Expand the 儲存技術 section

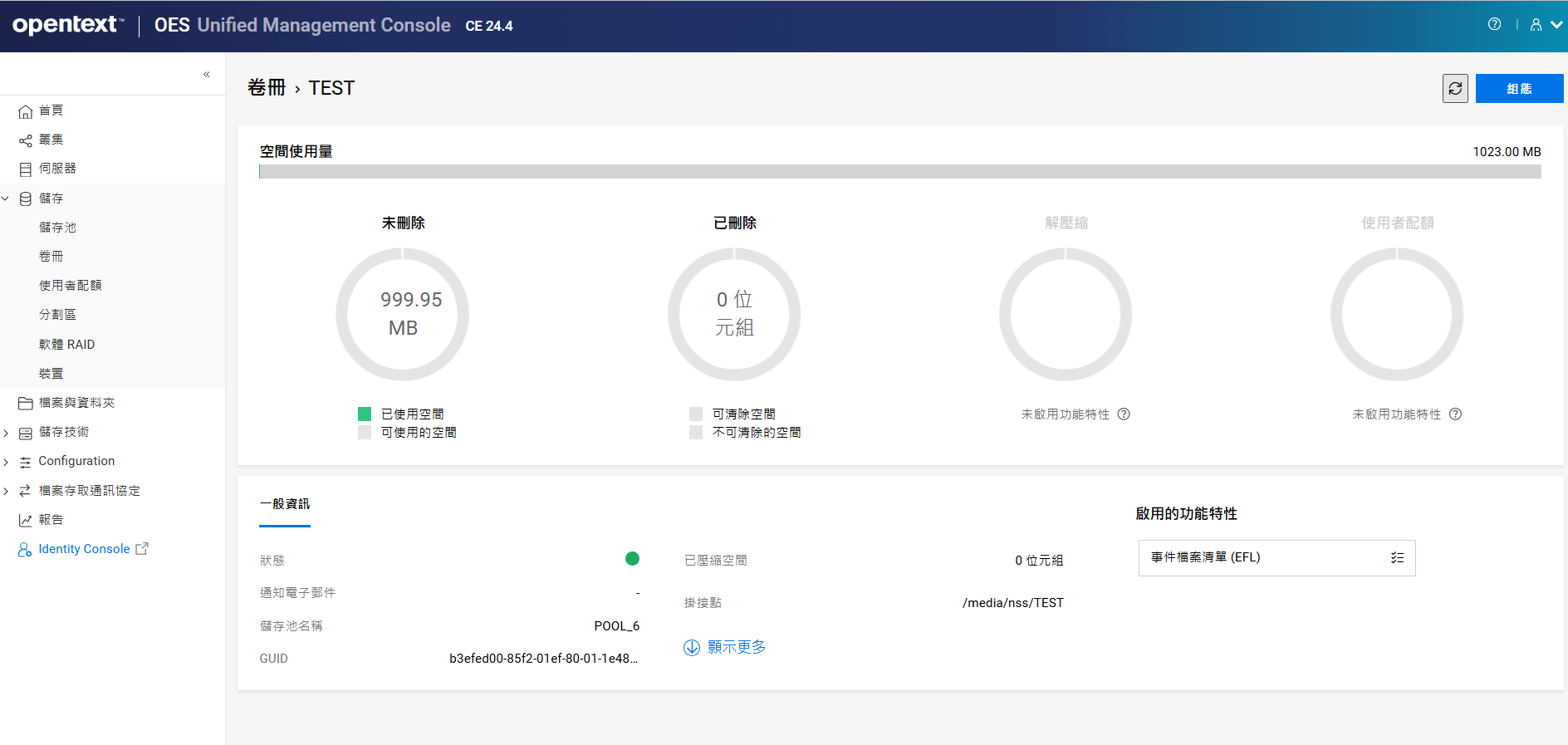(6, 433)
